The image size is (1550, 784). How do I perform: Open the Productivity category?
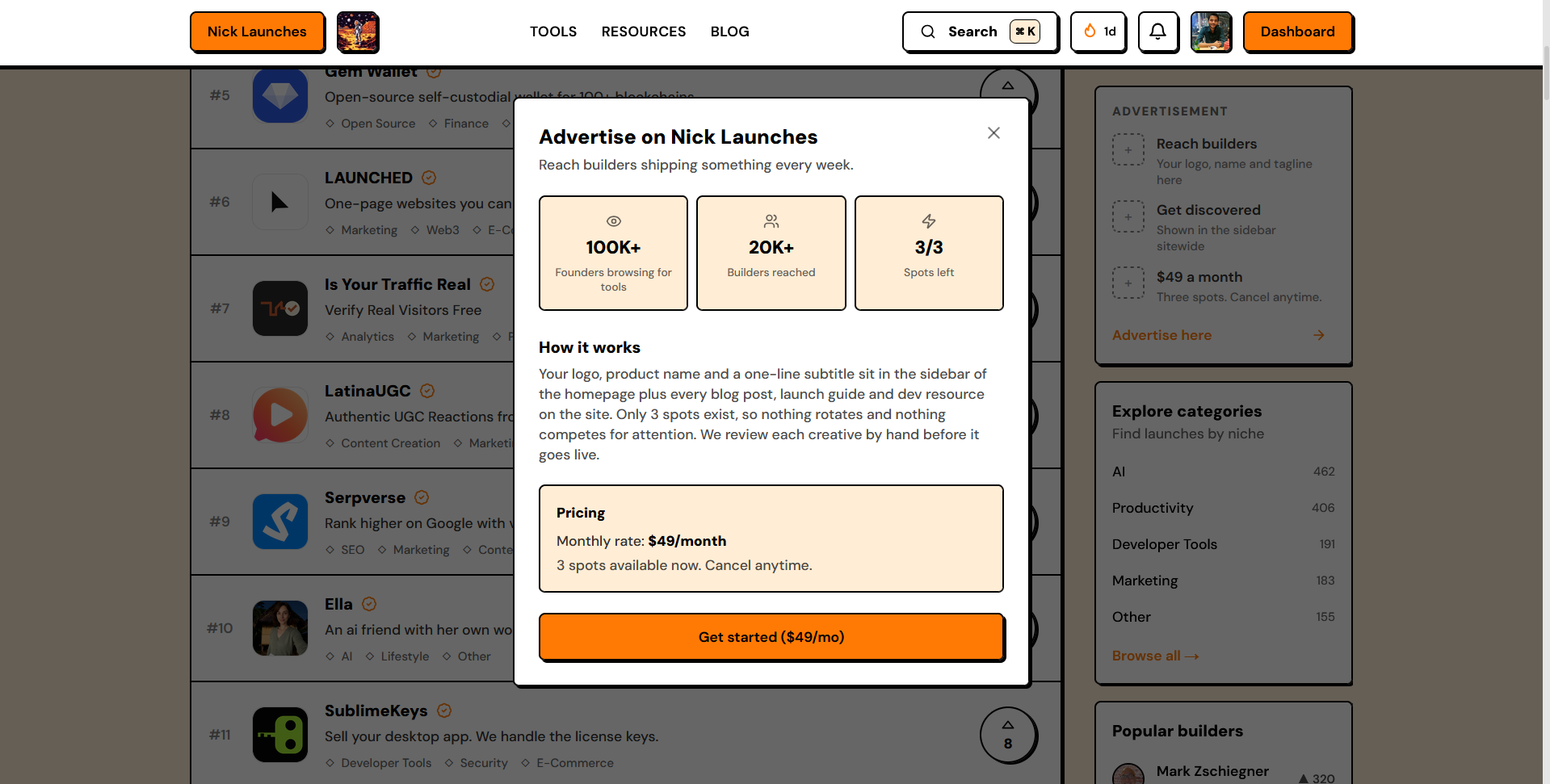point(1223,508)
